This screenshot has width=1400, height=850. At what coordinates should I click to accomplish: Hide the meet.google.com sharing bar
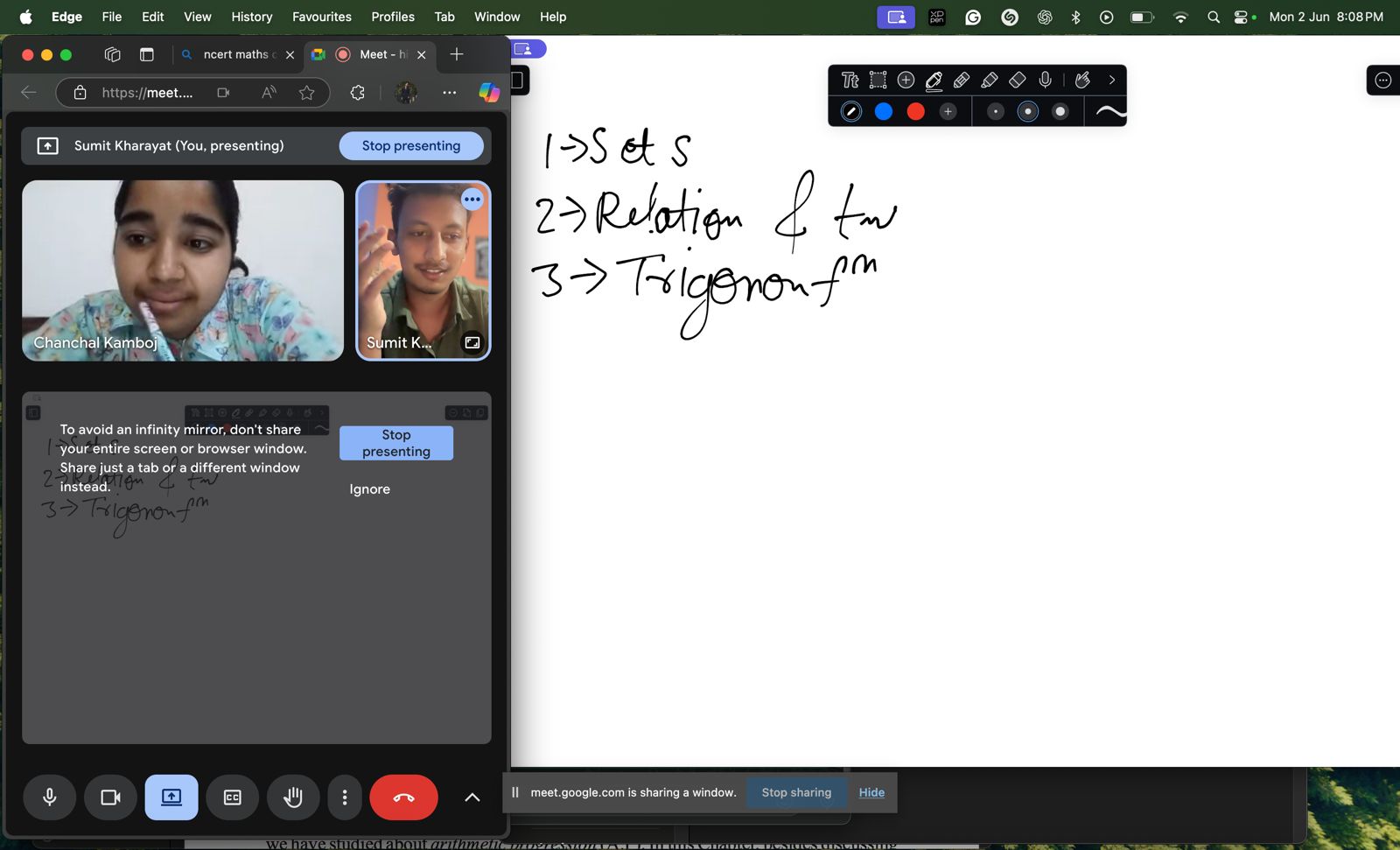871,792
